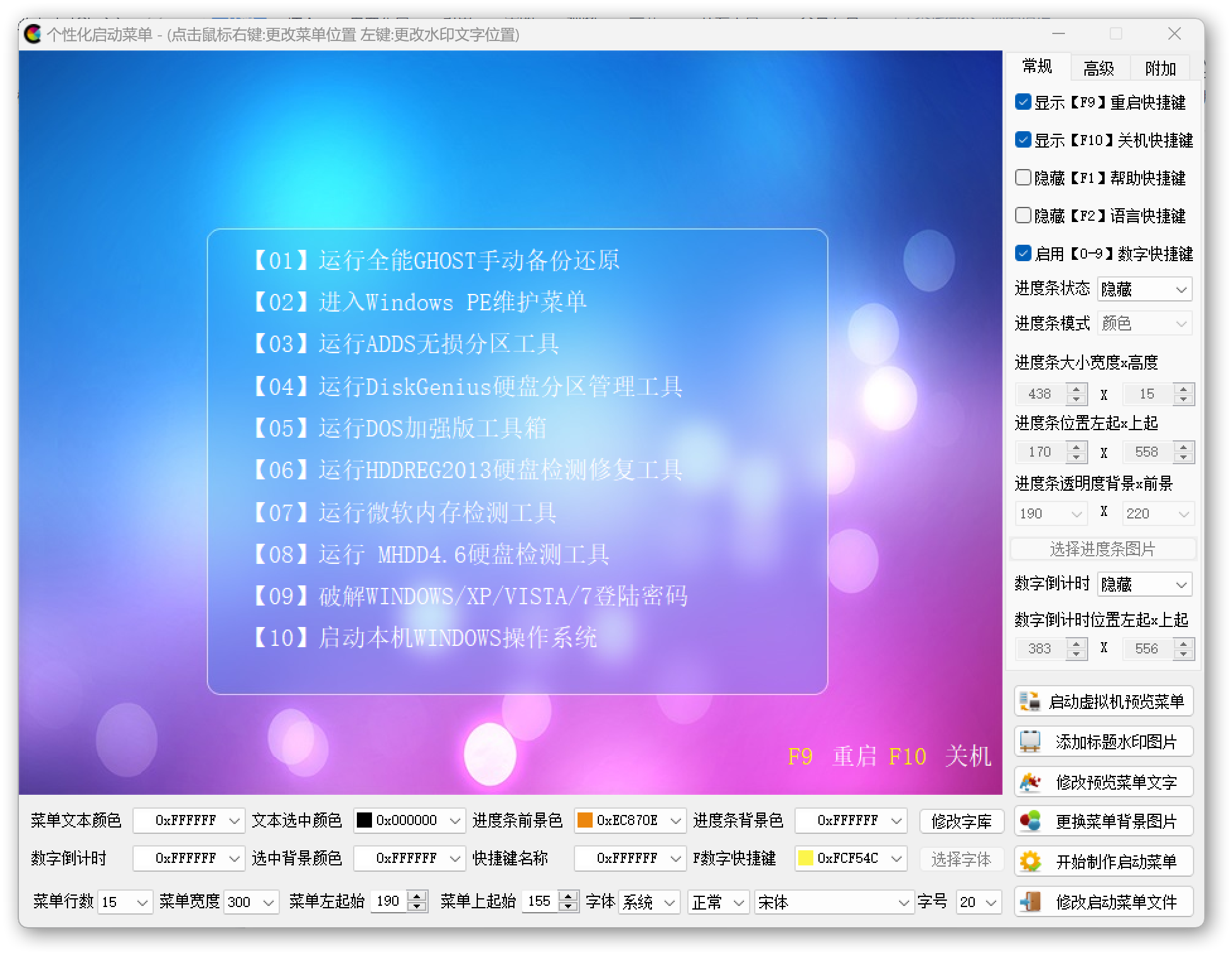
Task: Pick the 进度条背景色 color box
Action: coord(851,821)
